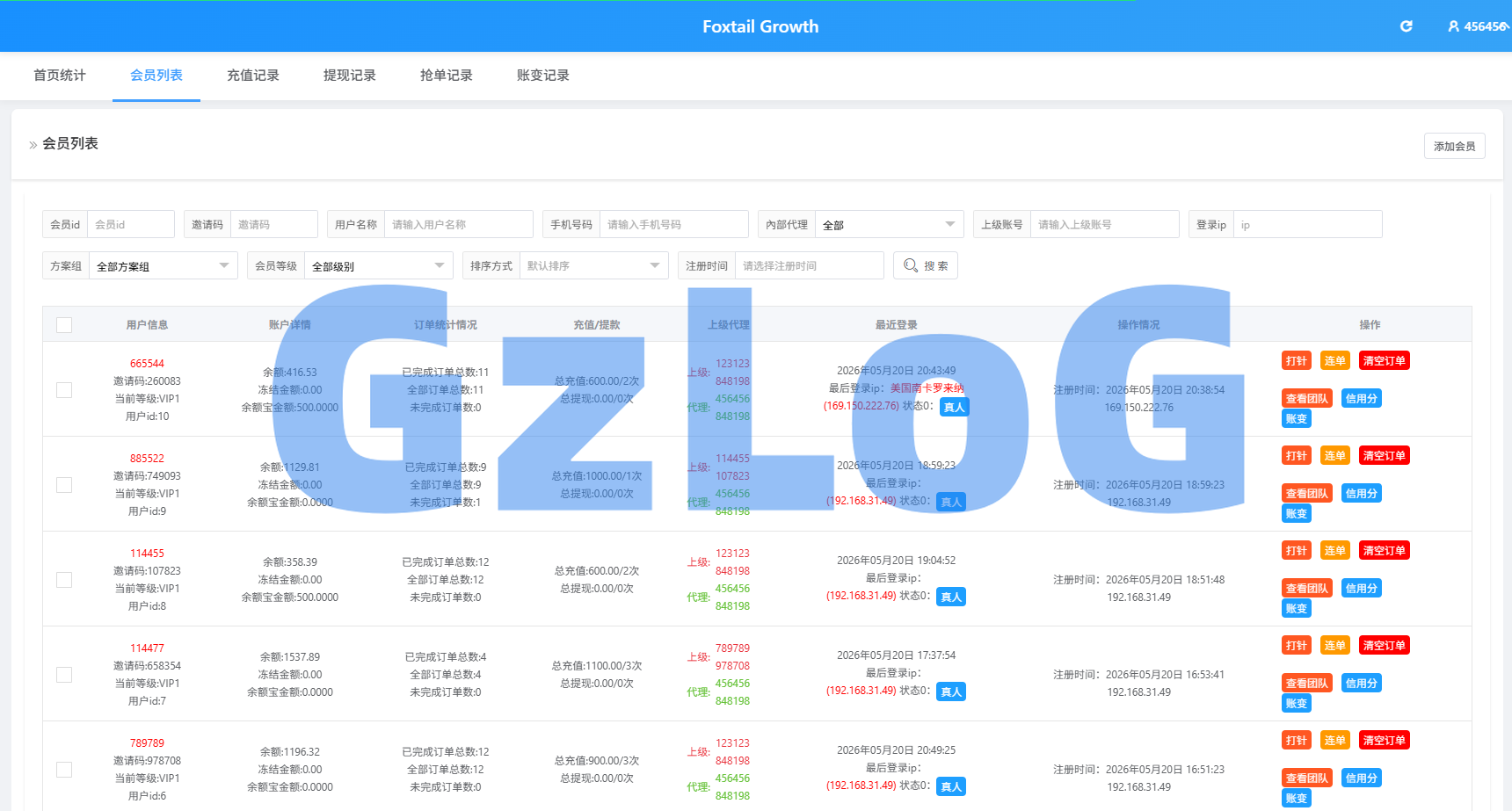Screen dimensions: 1512x811
Task: Open the 排序方式 sort dropdown
Action: 593,265
